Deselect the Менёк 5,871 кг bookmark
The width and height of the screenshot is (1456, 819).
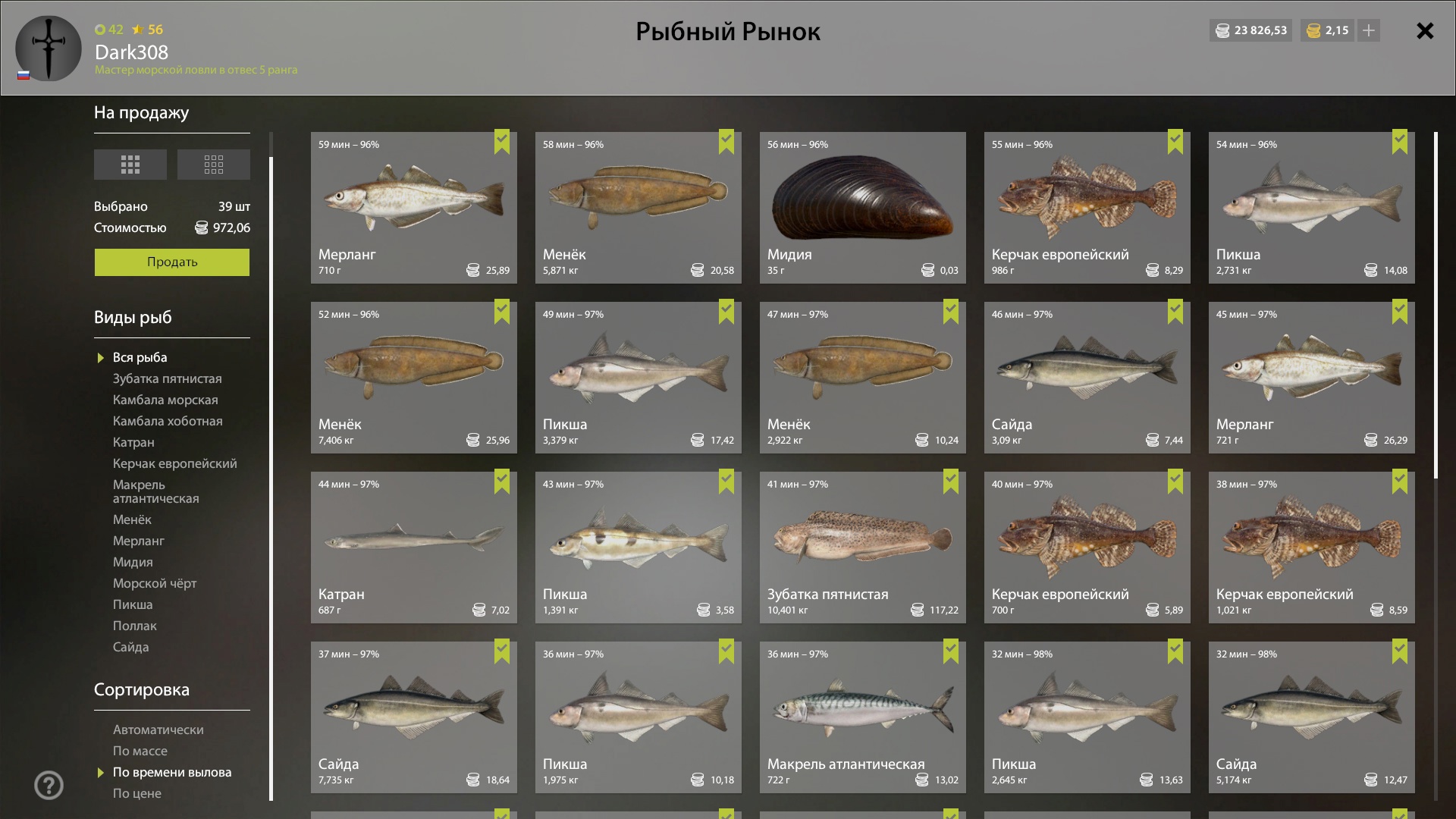tap(726, 142)
